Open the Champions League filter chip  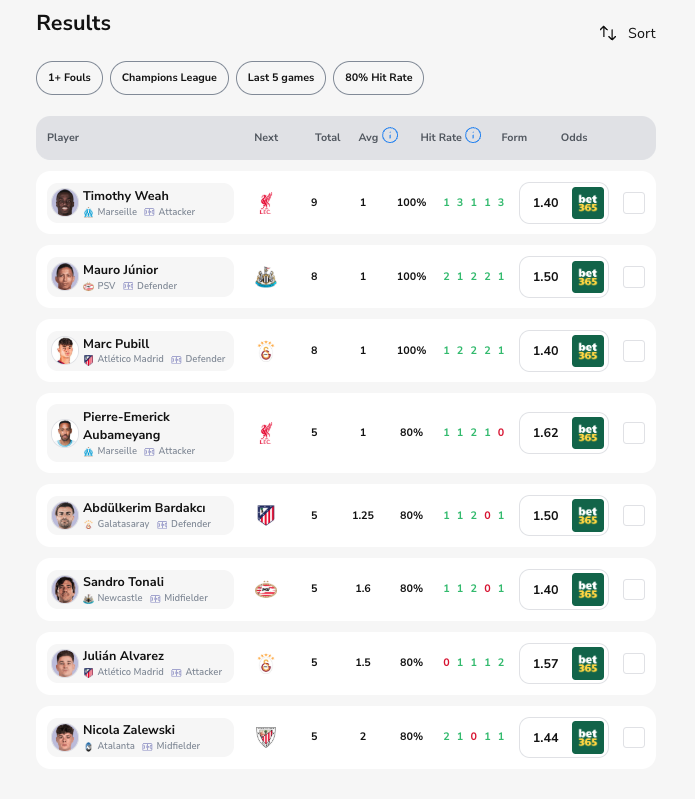pyautogui.click(x=169, y=78)
